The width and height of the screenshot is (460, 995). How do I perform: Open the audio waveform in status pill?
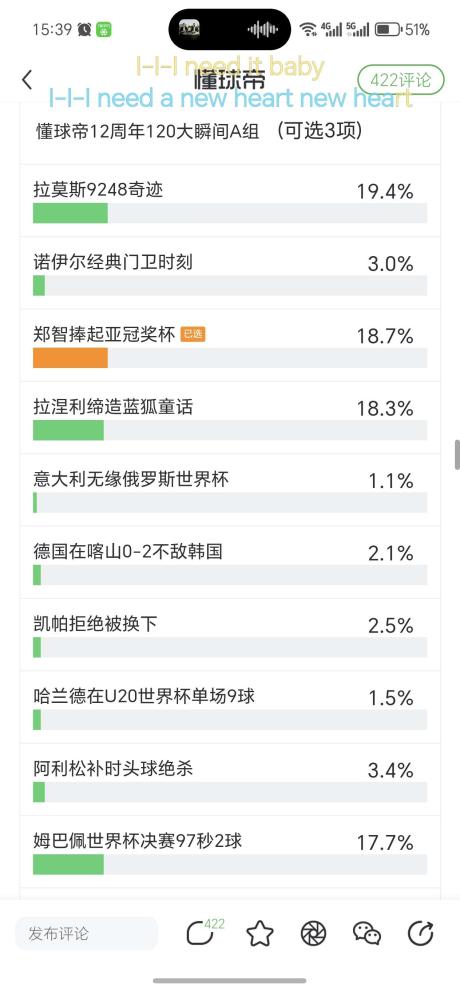coord(263,29)
